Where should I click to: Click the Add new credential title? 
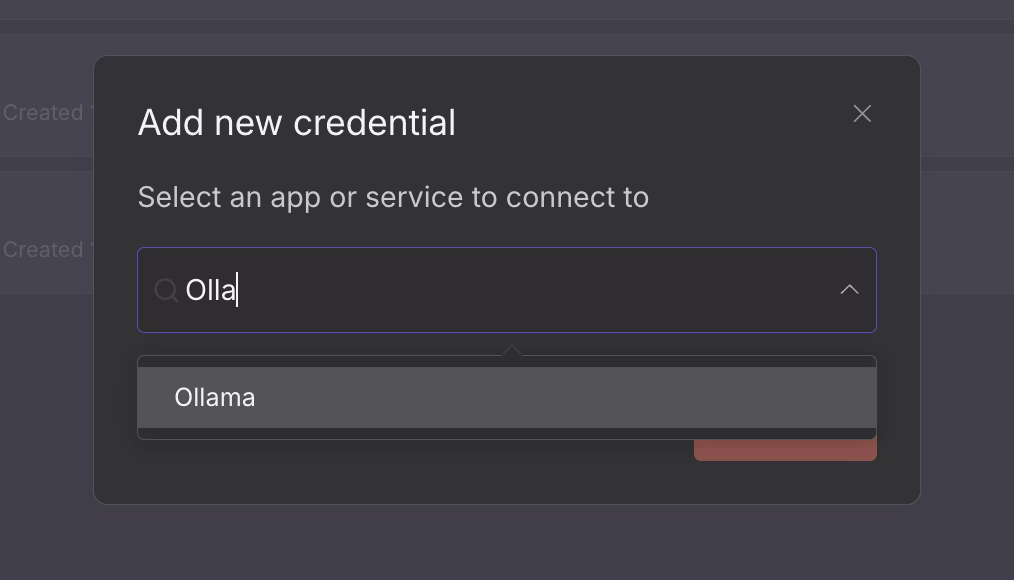coord(296,122)
